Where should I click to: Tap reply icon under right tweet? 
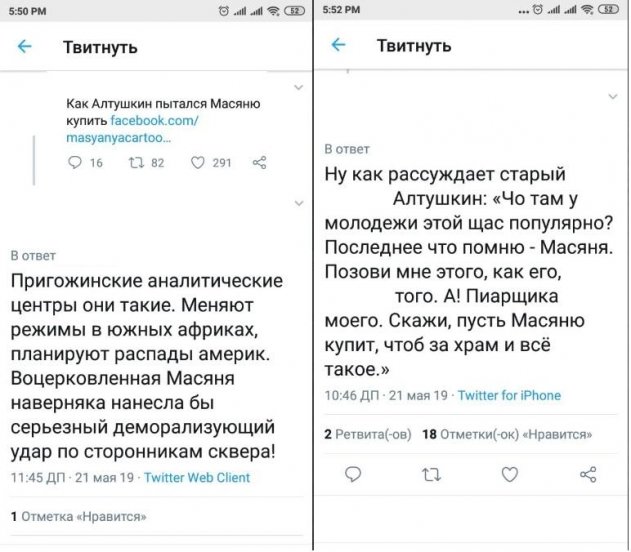click(353, 474)
